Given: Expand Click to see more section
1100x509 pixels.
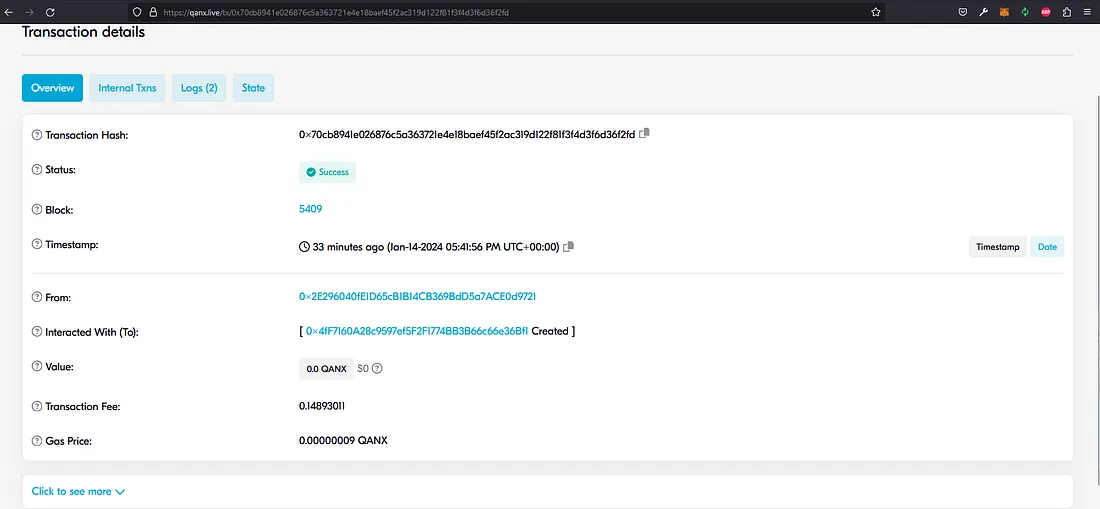Looking at the screenshot, I should tap(78, 491).
